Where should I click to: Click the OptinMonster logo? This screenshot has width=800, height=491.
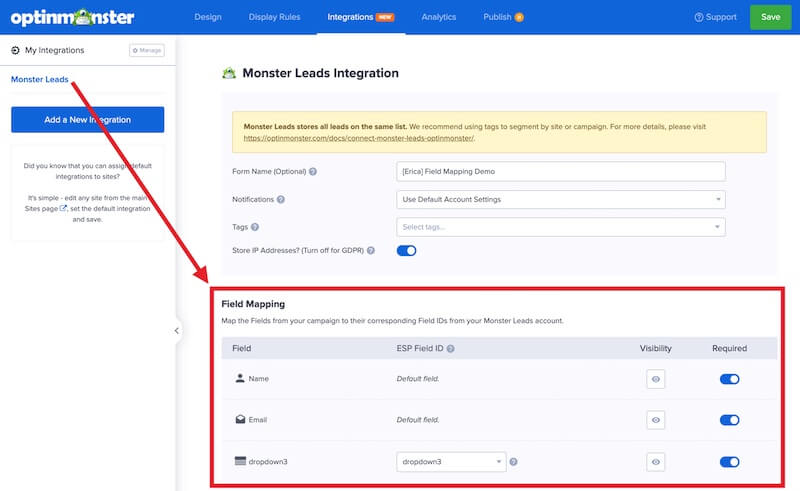click(72, 17)
